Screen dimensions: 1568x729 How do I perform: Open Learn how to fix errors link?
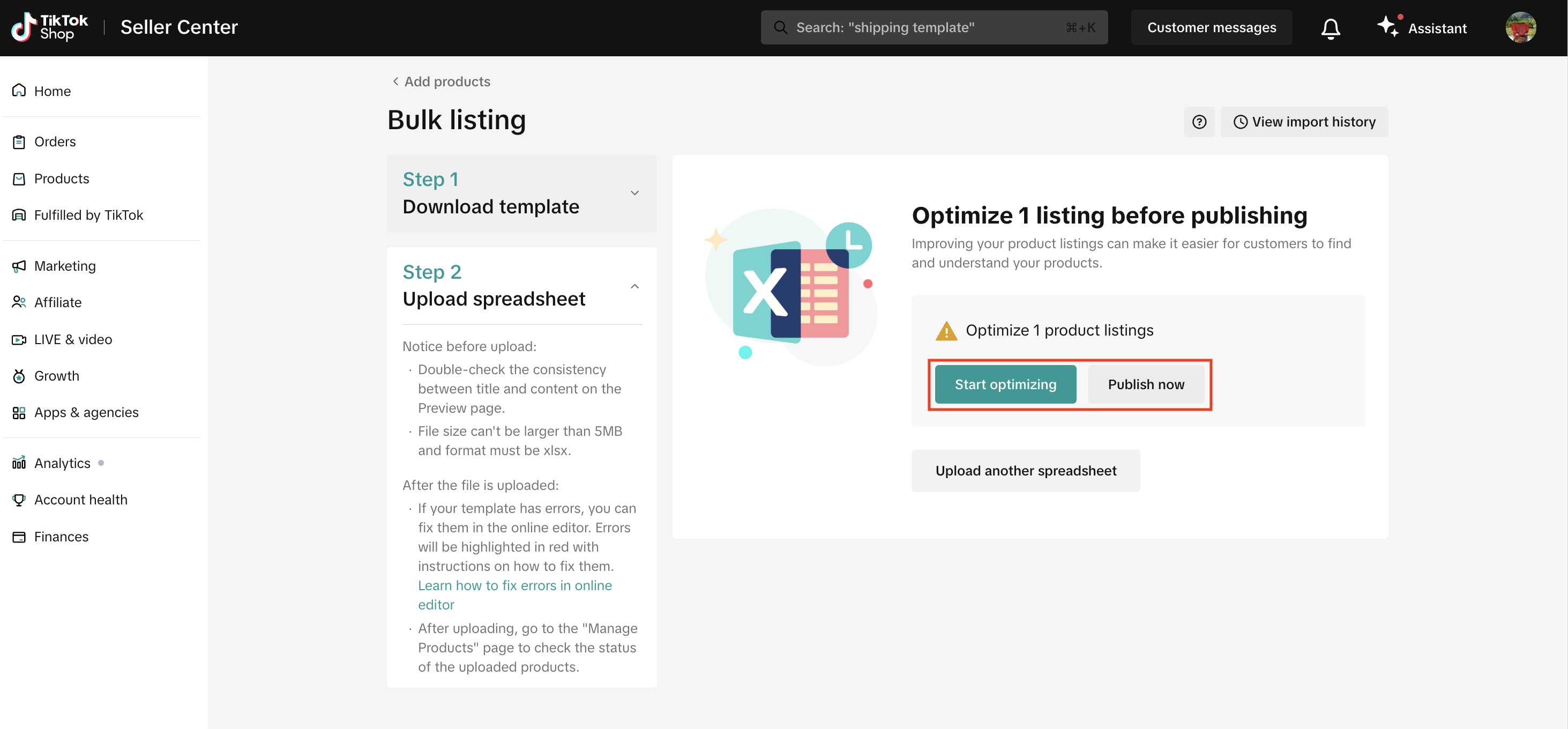coord(514,585)
